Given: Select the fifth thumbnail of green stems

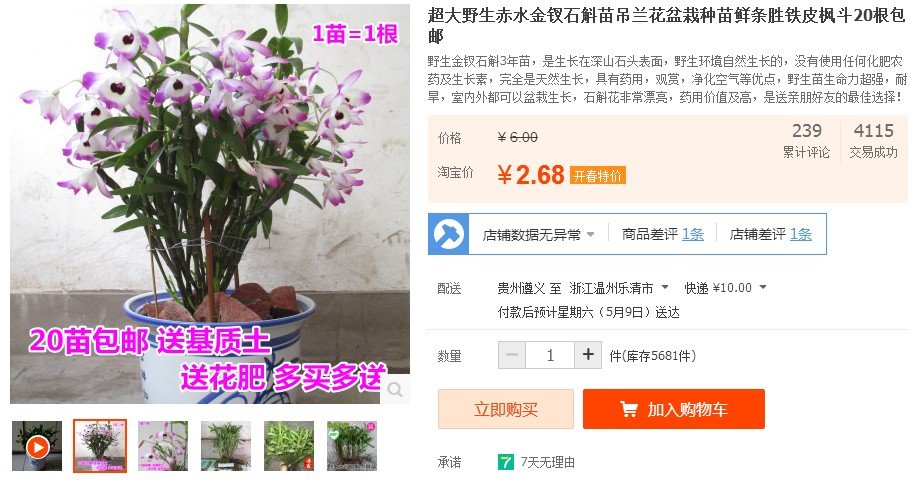Looking at the screenshot, I should click(x=289, y=446).
